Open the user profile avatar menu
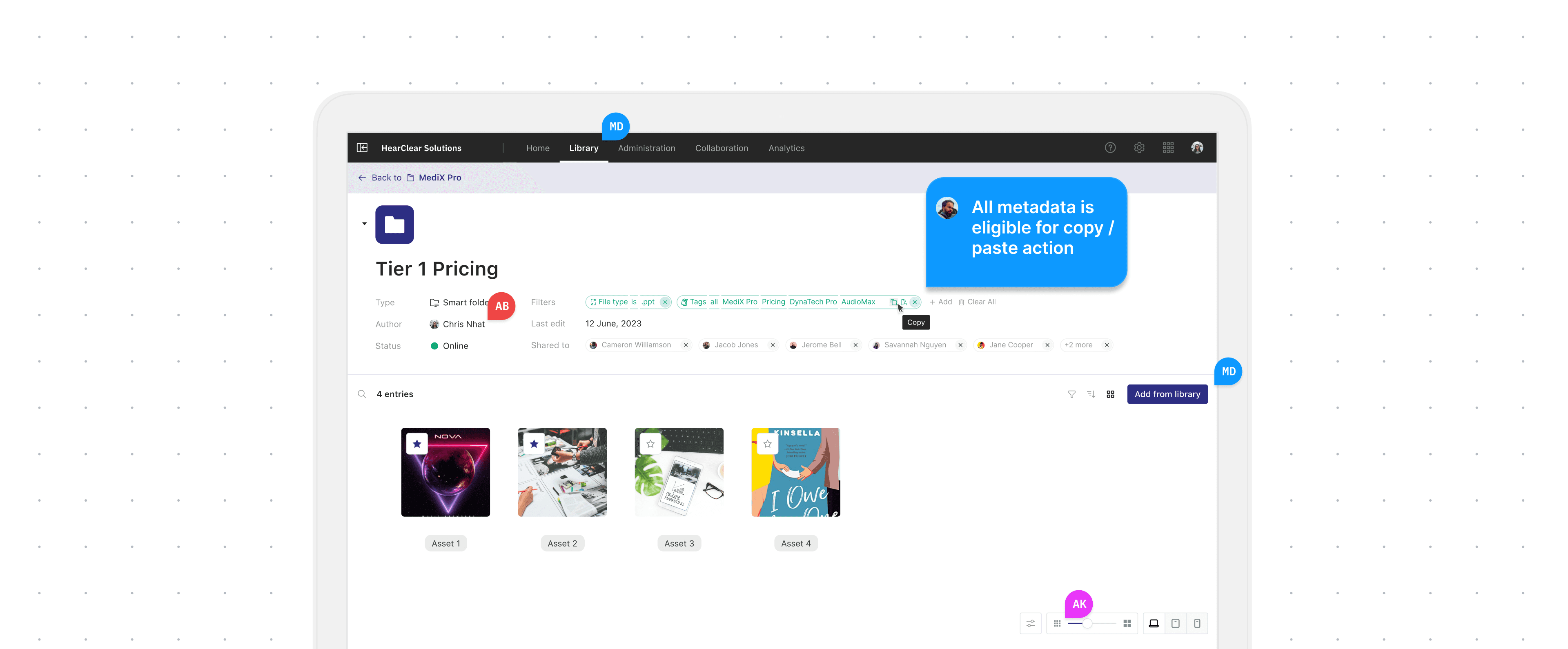 click(x=1197, y=148)
